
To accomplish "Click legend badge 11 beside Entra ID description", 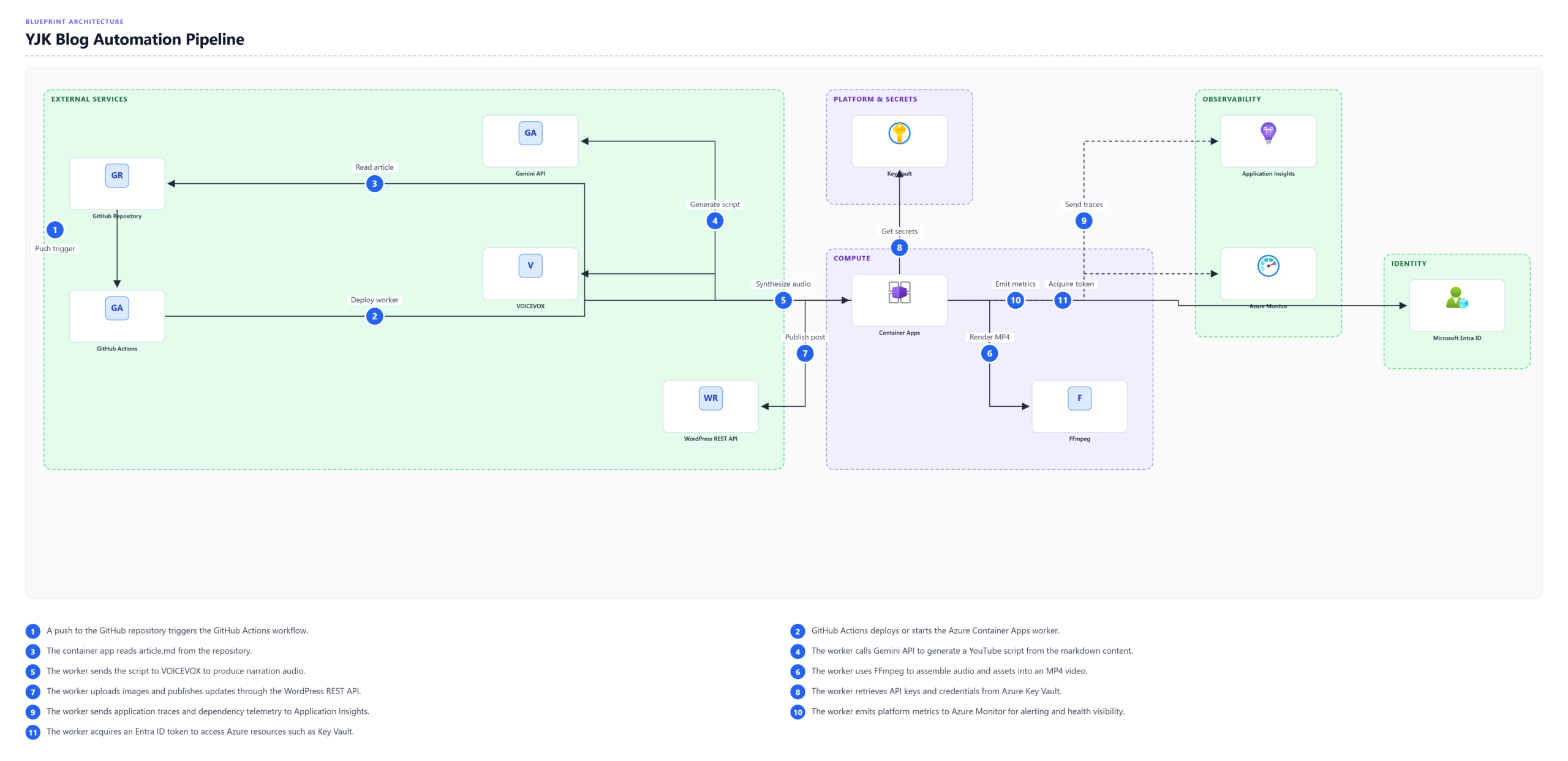I will (x=33, y=732).
